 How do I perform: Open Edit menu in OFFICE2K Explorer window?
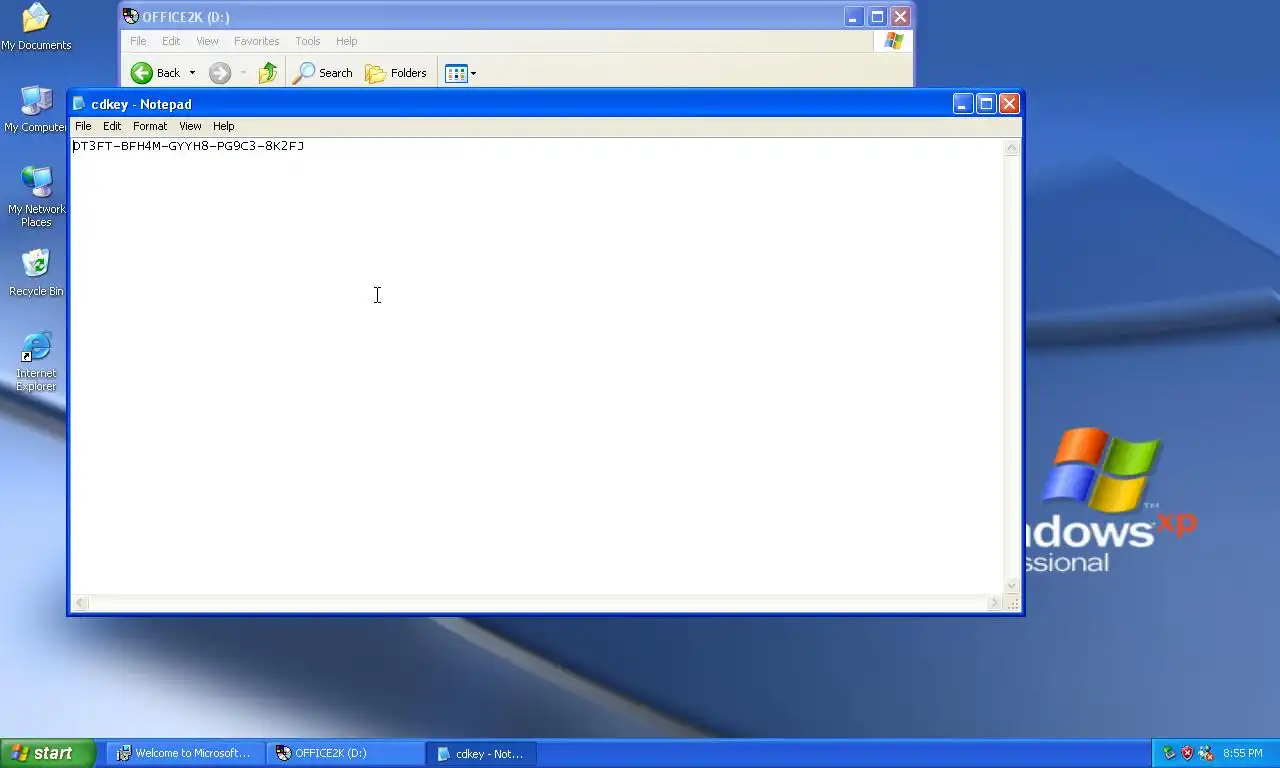tap(171, 41)
